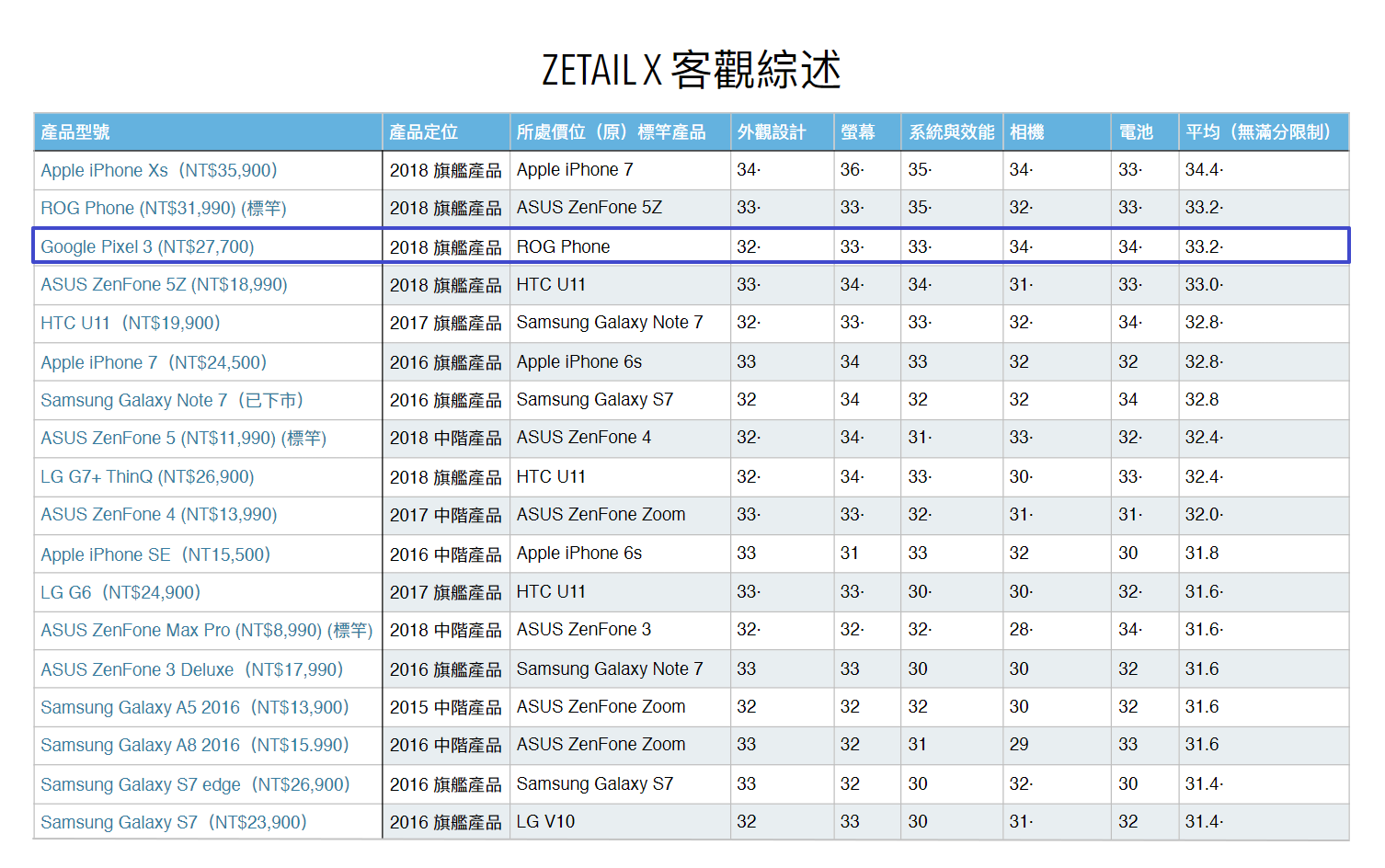Open the HTC U11 (NT$19,900) link
The width and height of the screenshot is (1385, 868).
[130, 324]
